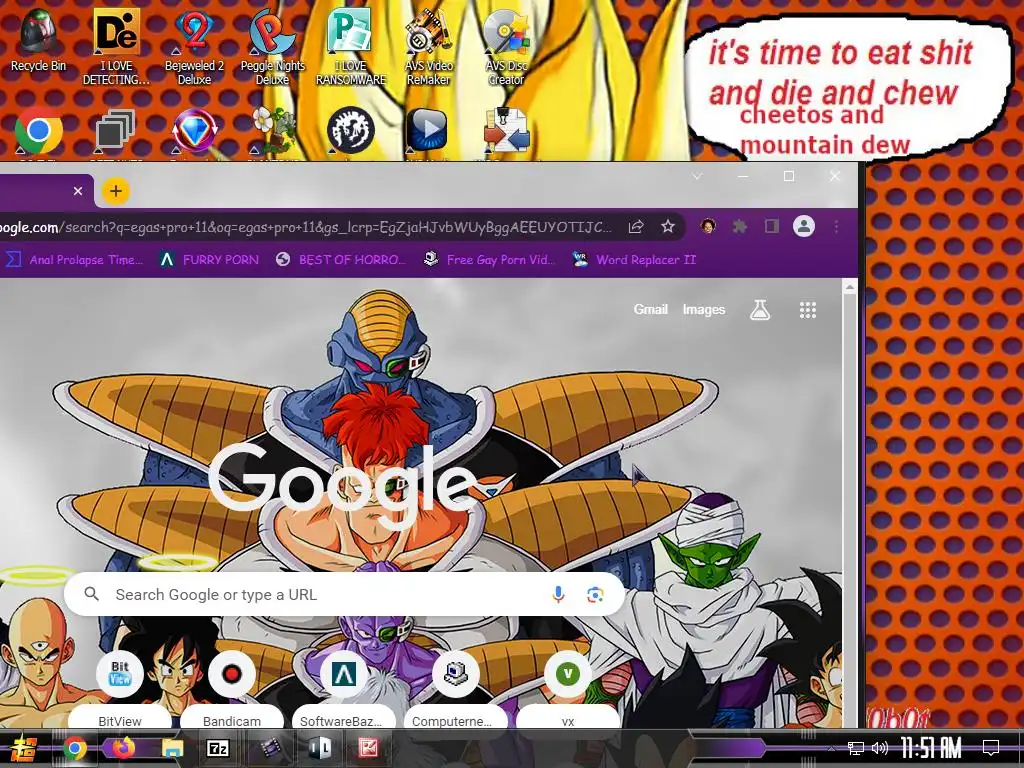The width and height of the screenshot is (1024, 768).
Task: Open the Search Labs flask icon
Action: click(760, 310)
